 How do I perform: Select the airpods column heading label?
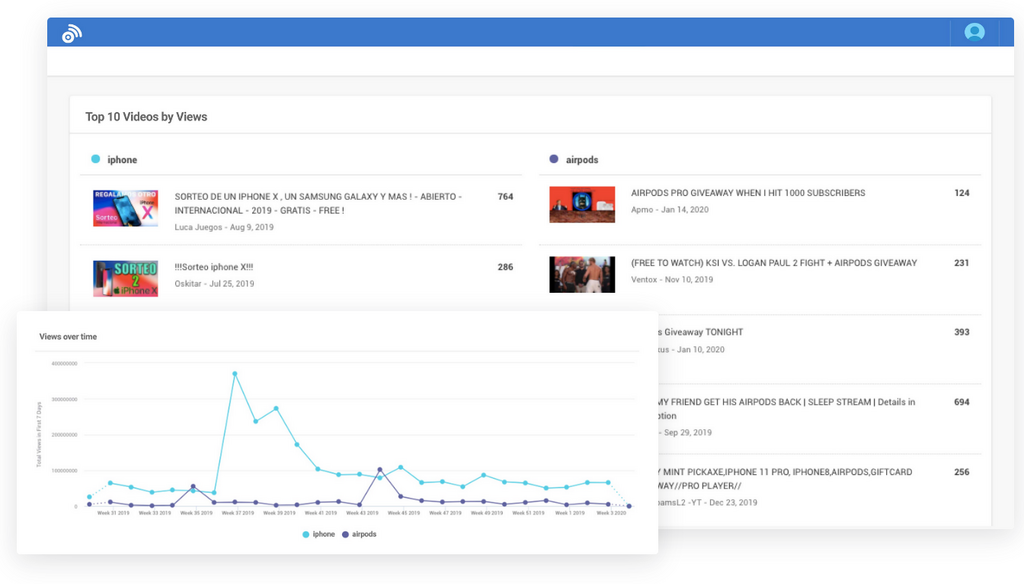pos(581,160)
